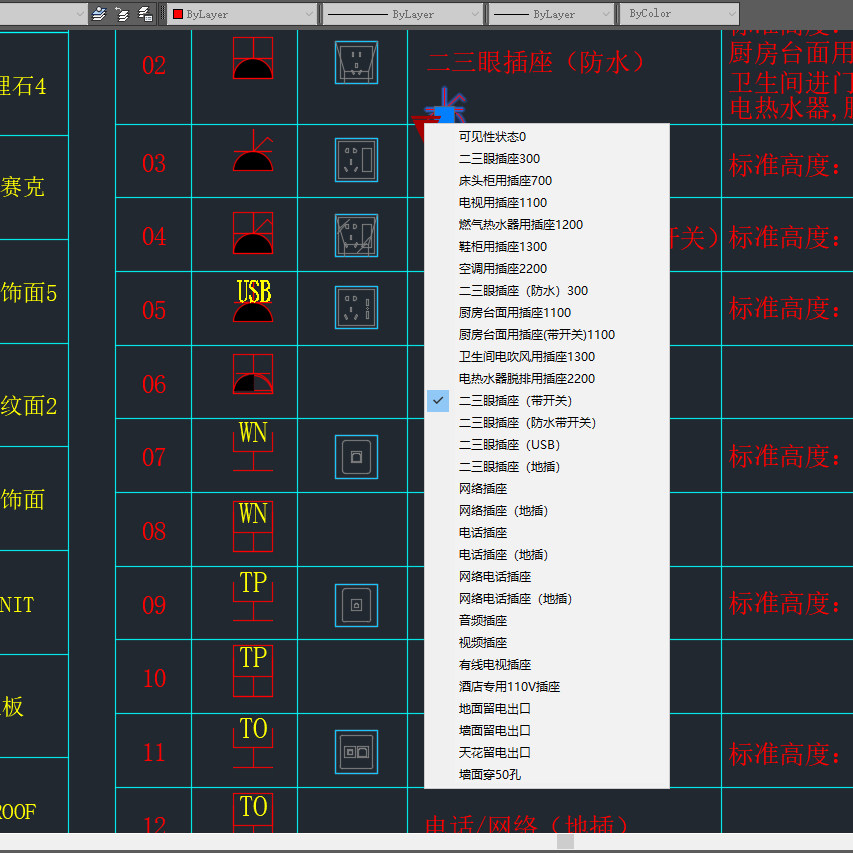Image resolution: width=853 pixels, height=853 pixels.
Task: Click the red color swatch in color dropdown
Action: [178, 14]
